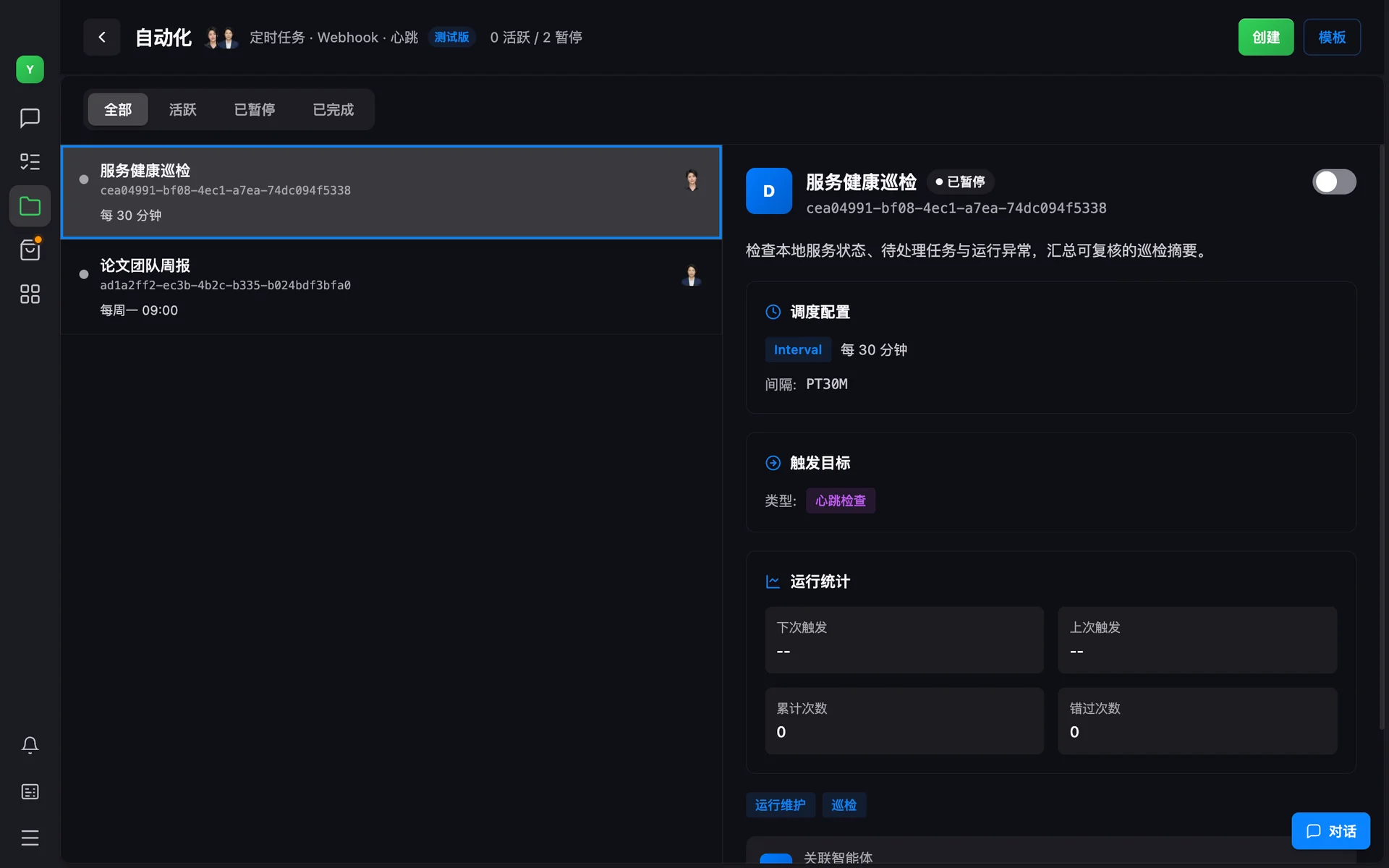Click the 累计次数 stat card
The image size is (1389, 868).
(904, 721)
